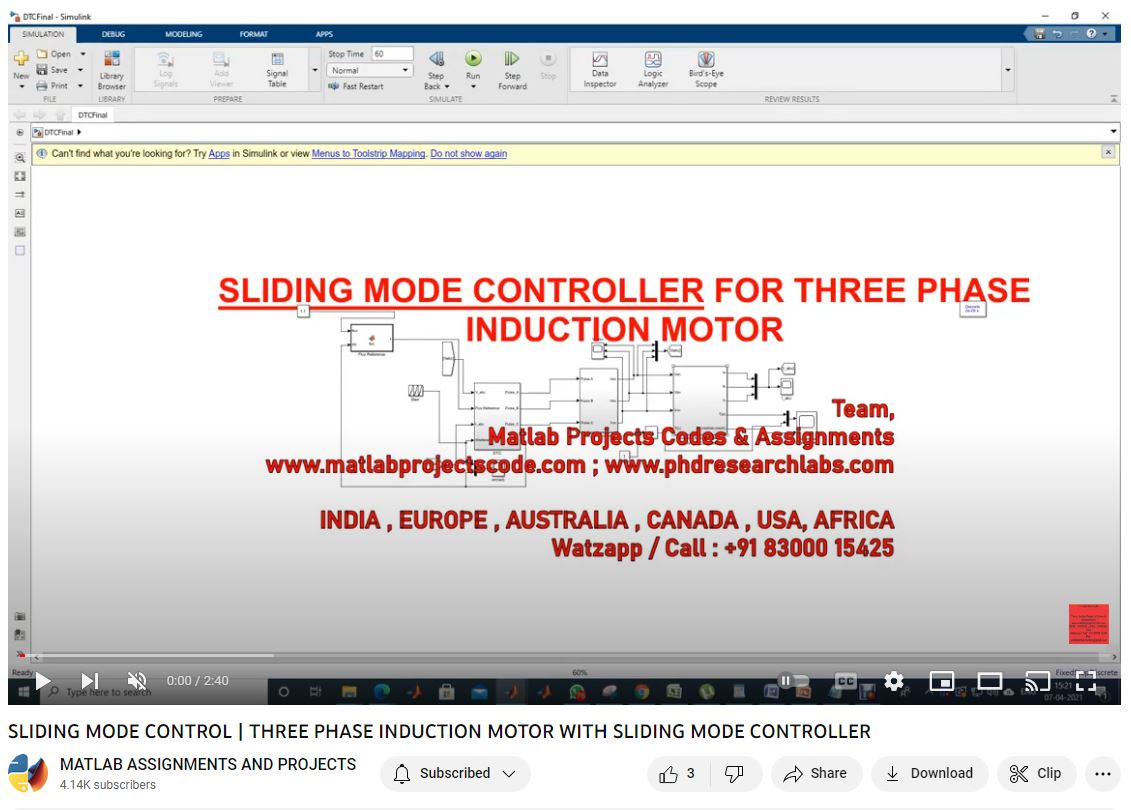Viewport: 1131px width, 810px height.
Task: Click the Run simulation button
Action: coord(473,60)
